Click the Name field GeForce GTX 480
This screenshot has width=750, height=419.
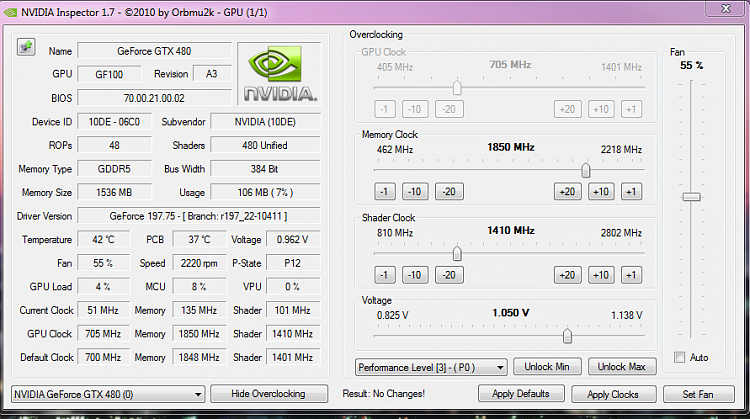[154, 51]
